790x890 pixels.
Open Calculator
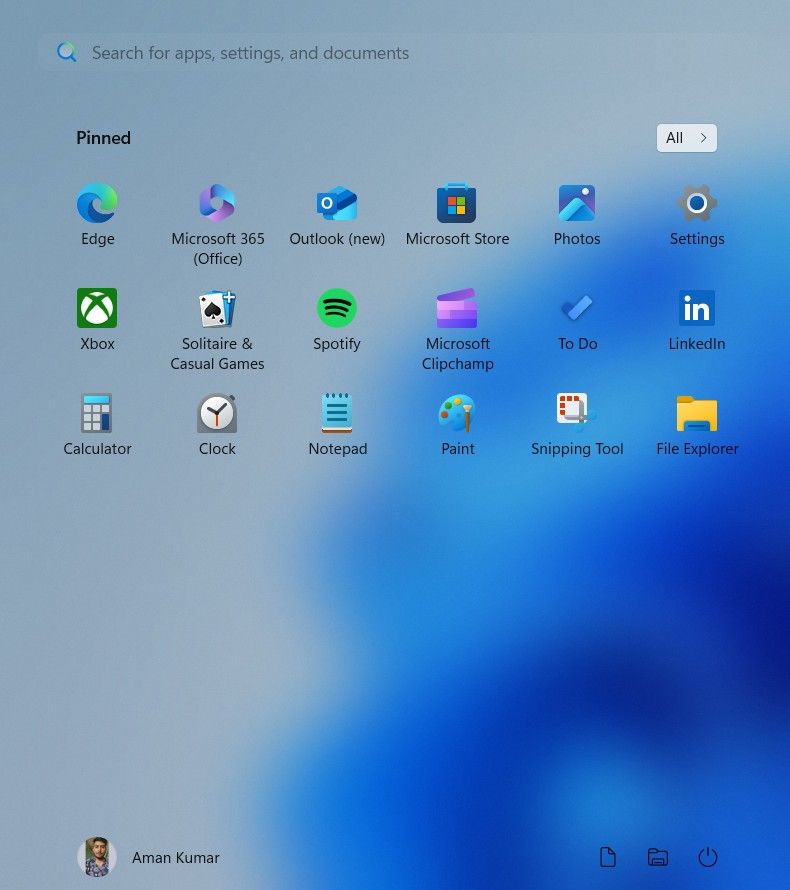tap(97, 413)
